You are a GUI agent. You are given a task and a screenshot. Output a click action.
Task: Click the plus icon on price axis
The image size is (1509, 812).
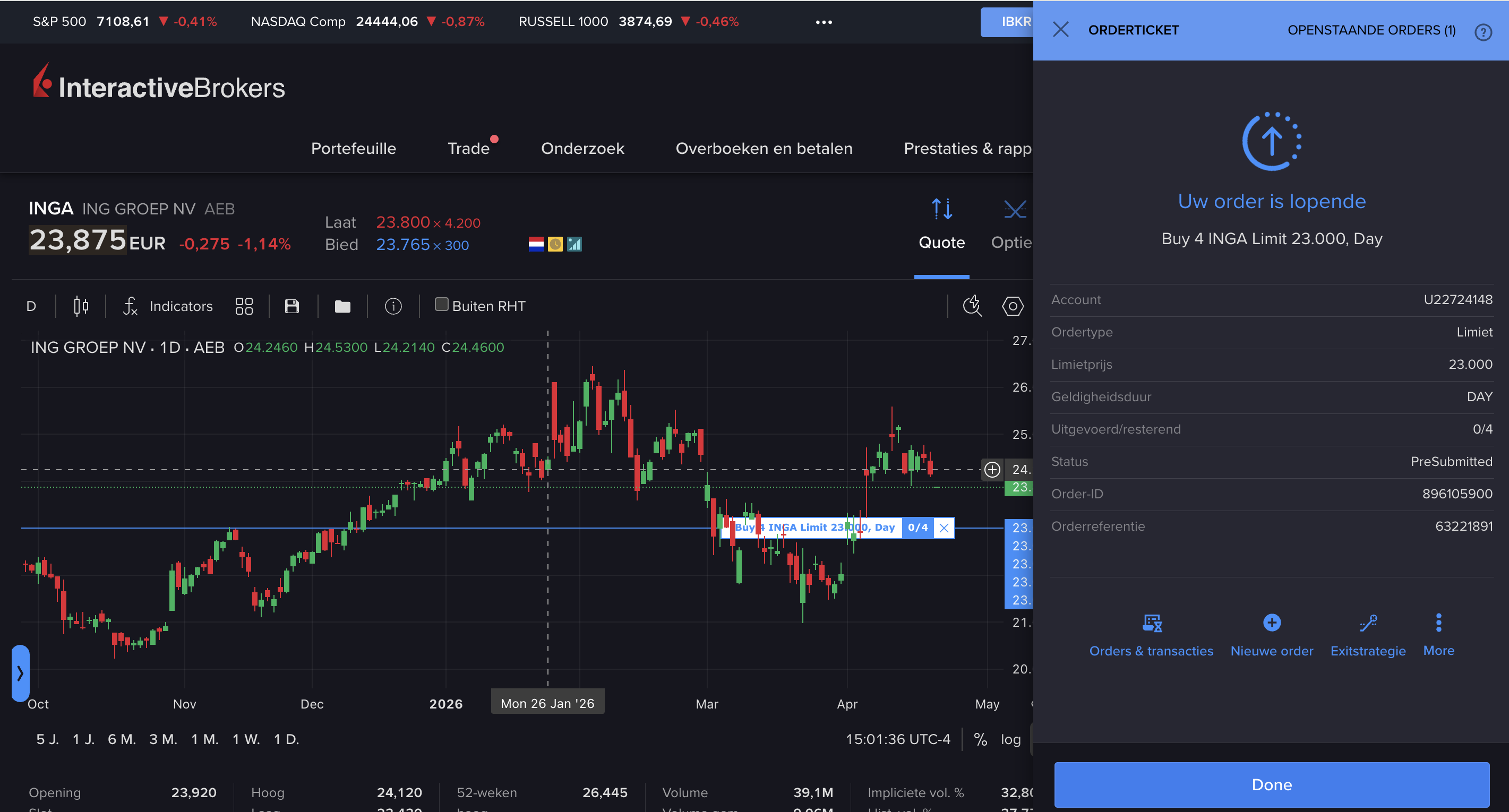pyautogui.click(x=992, y=470)
